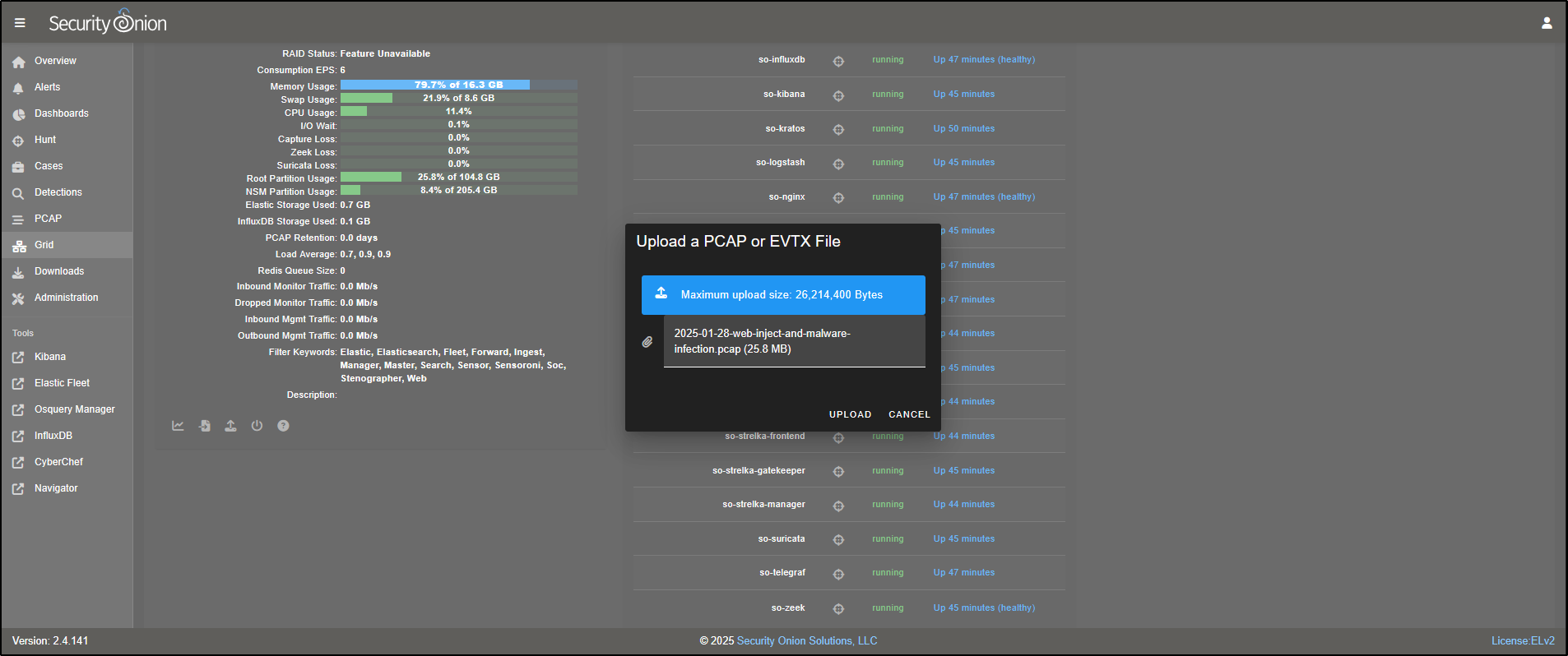Click the selected pcap file input field

click(x=794, y=341)
